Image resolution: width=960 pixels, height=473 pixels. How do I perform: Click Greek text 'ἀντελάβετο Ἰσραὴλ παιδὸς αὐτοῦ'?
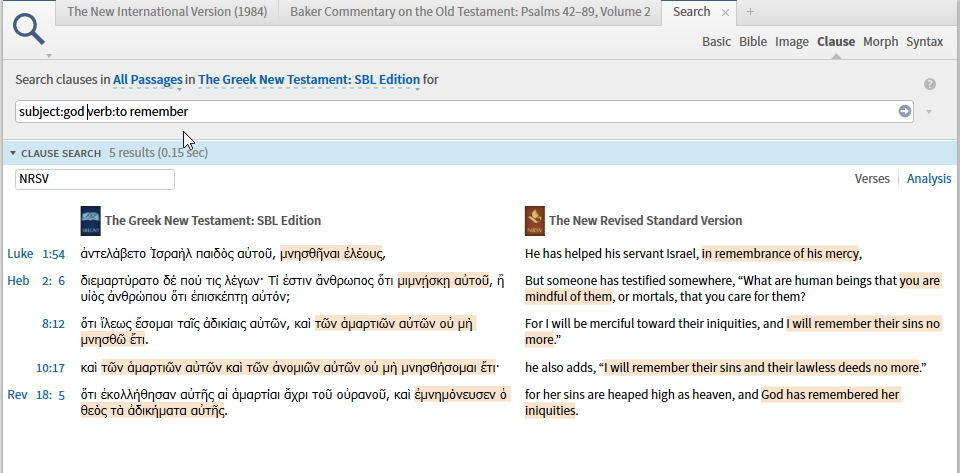pyautogui.click(x=177, y=253)
